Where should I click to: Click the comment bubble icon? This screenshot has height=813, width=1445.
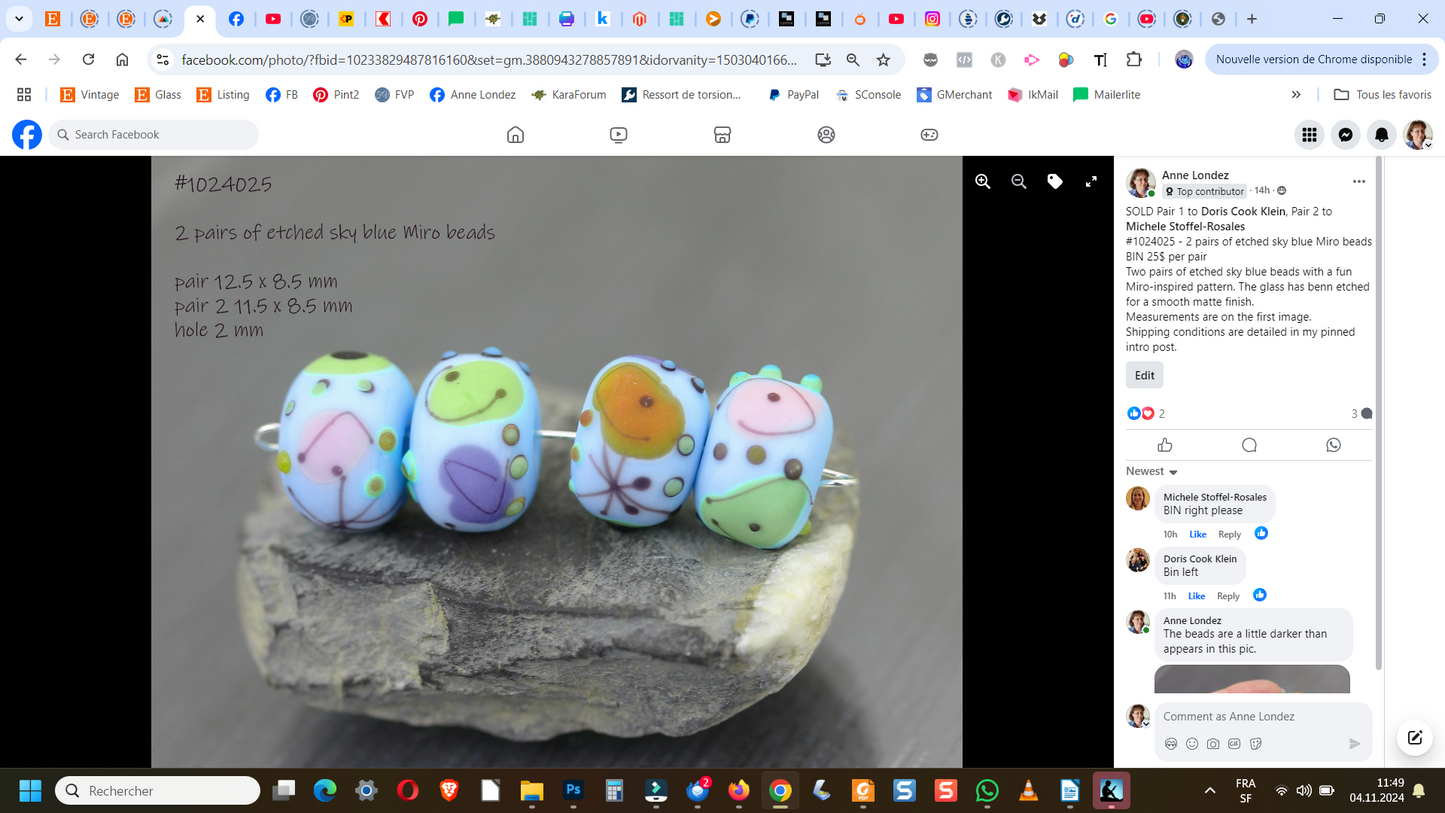(1249, 445)
